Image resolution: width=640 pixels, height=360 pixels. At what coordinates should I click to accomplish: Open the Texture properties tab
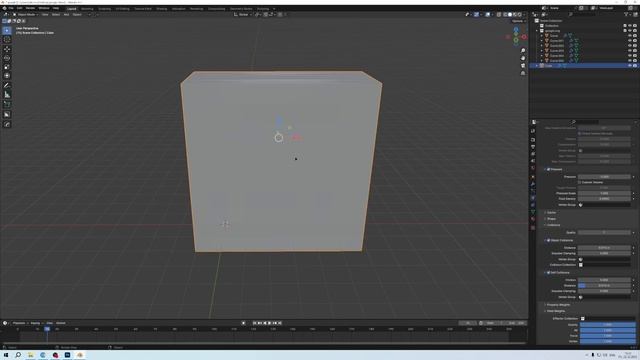(x=533, y=227)
